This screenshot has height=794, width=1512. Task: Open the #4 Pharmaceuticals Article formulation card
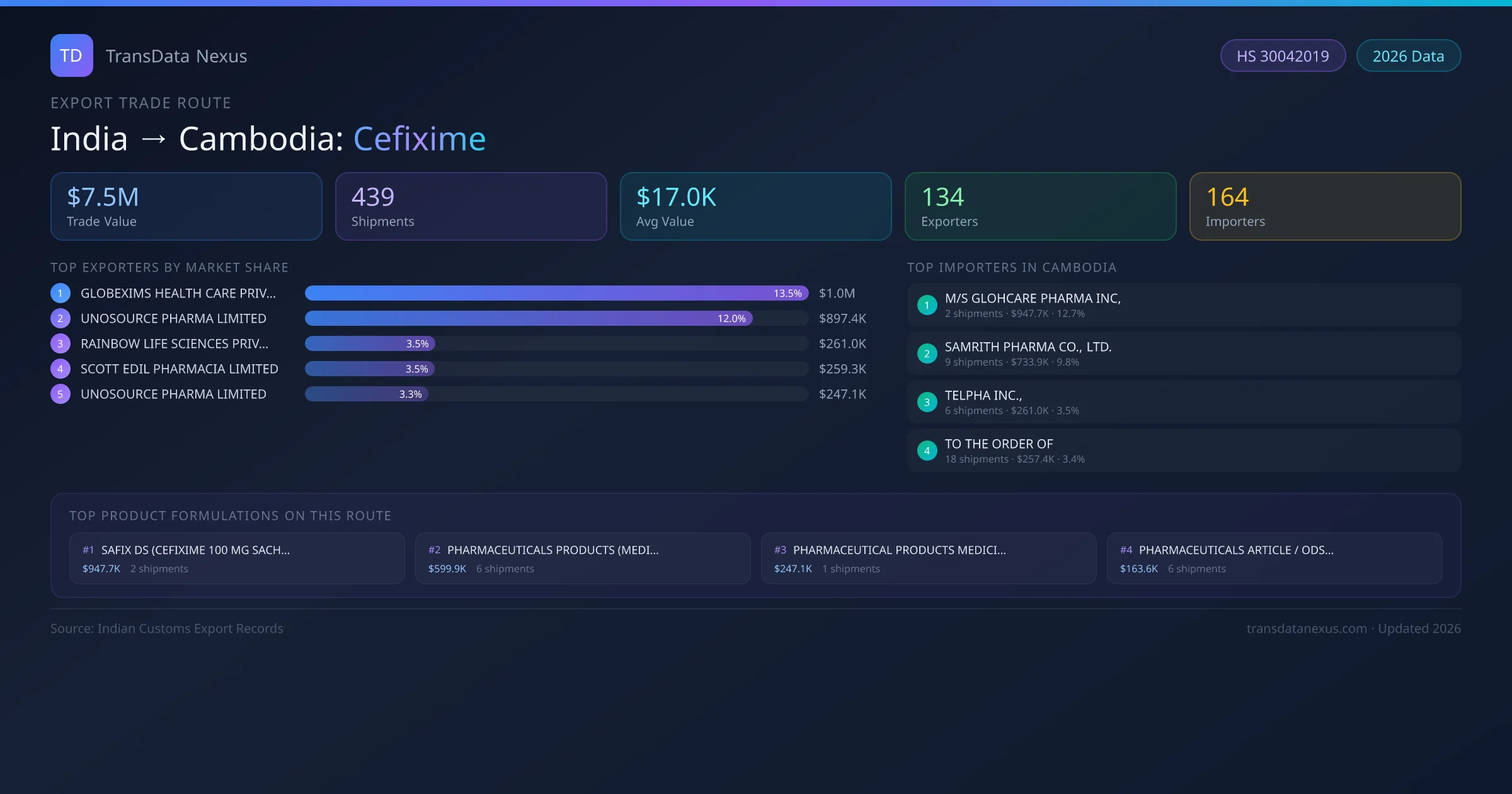pos(1274,558)
